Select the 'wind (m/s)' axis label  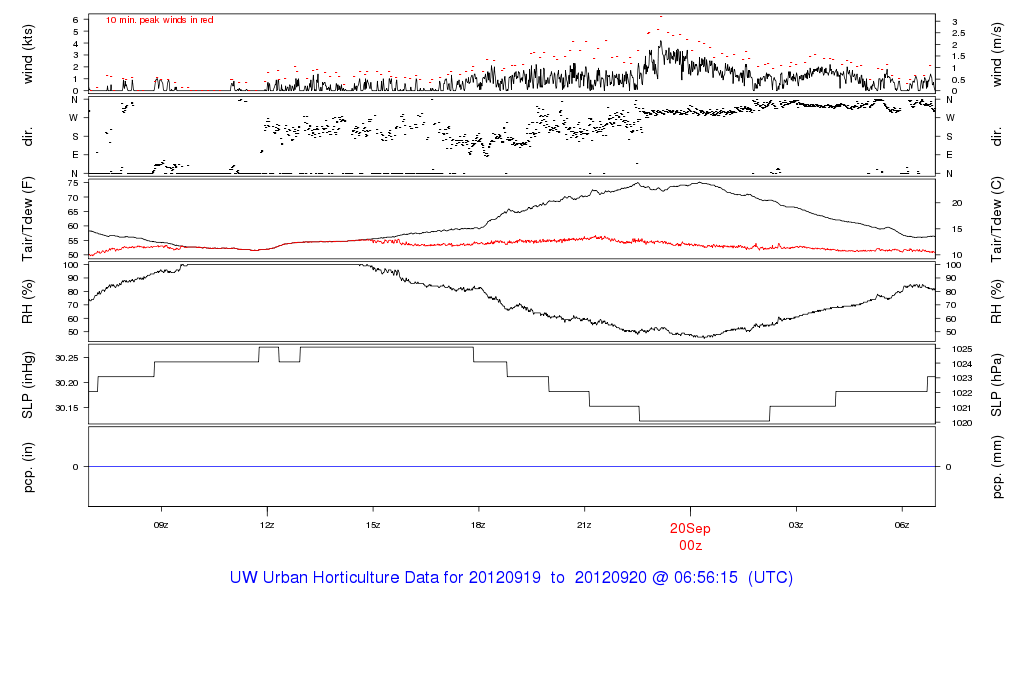point(996,54)
